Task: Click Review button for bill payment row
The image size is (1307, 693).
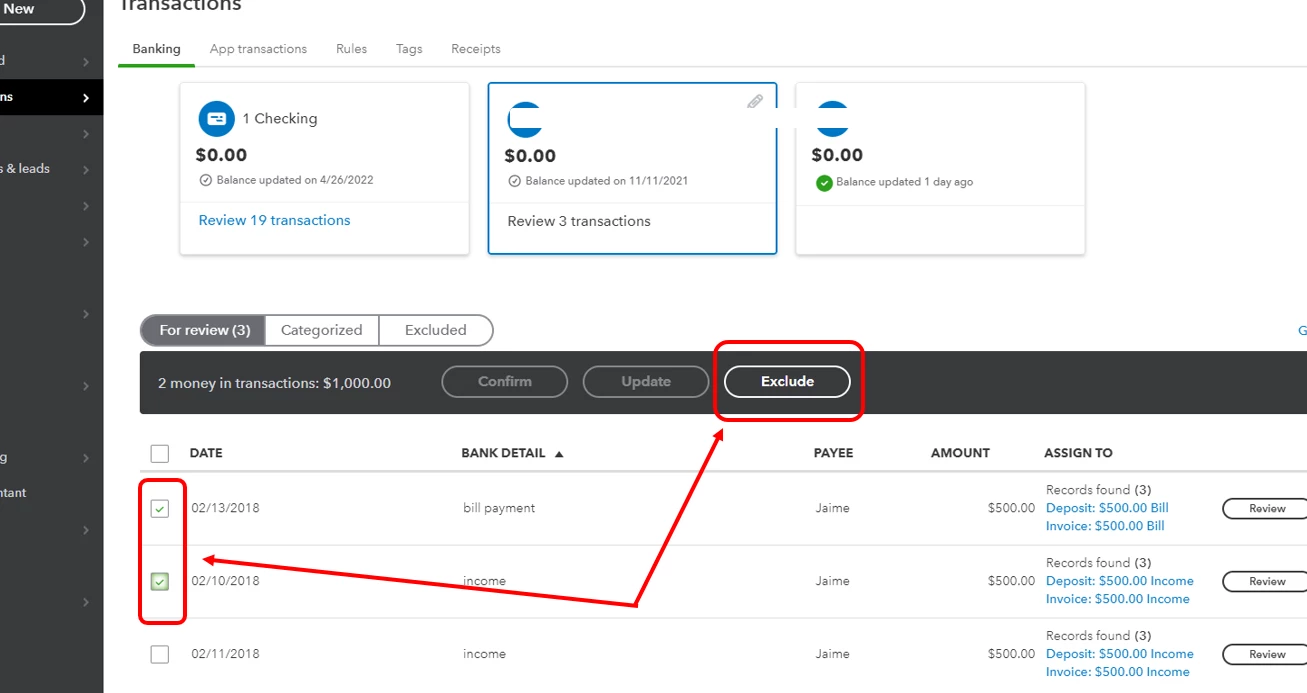Action: [1266, 509]
